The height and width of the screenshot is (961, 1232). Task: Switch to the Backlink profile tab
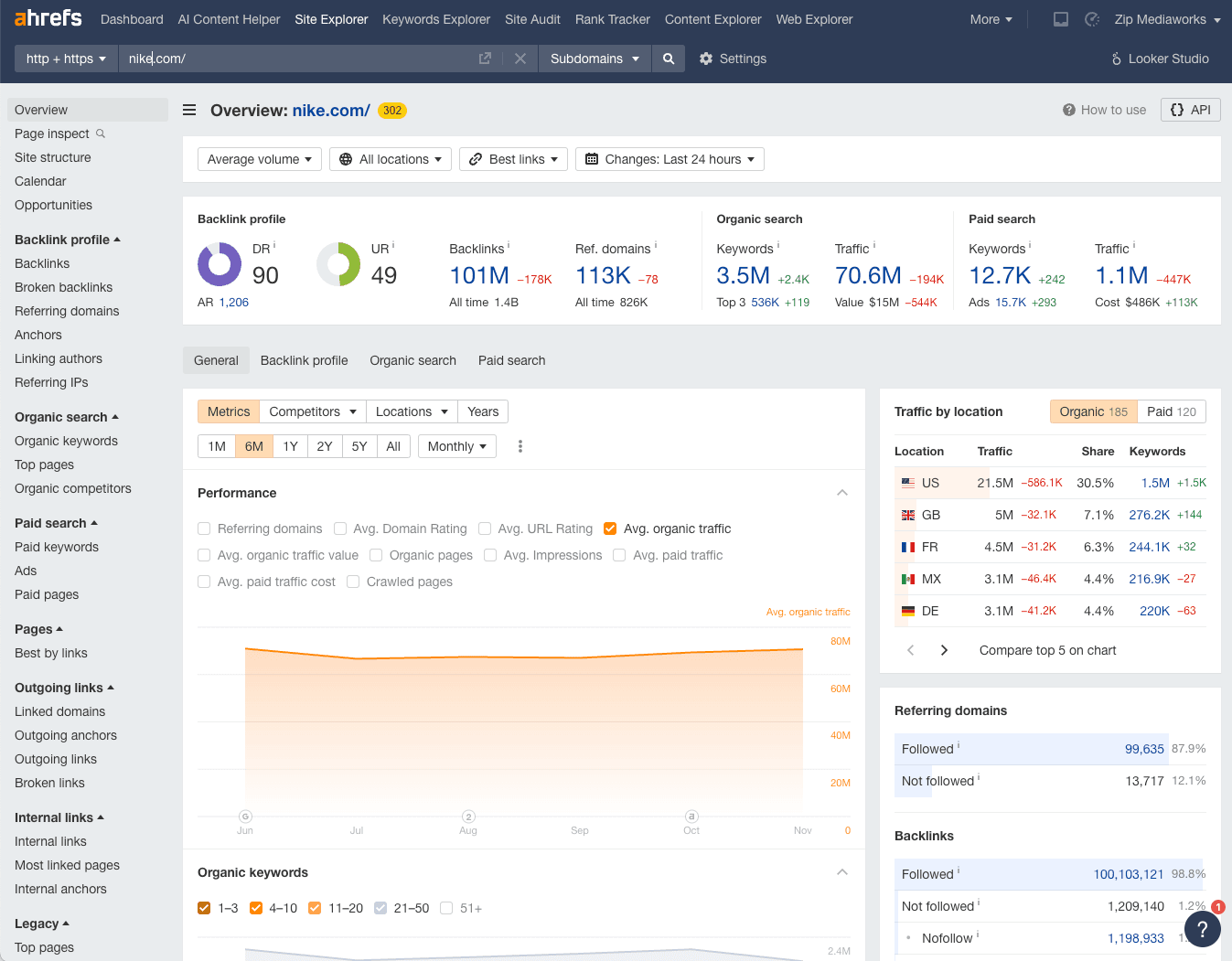coord(304,360)
